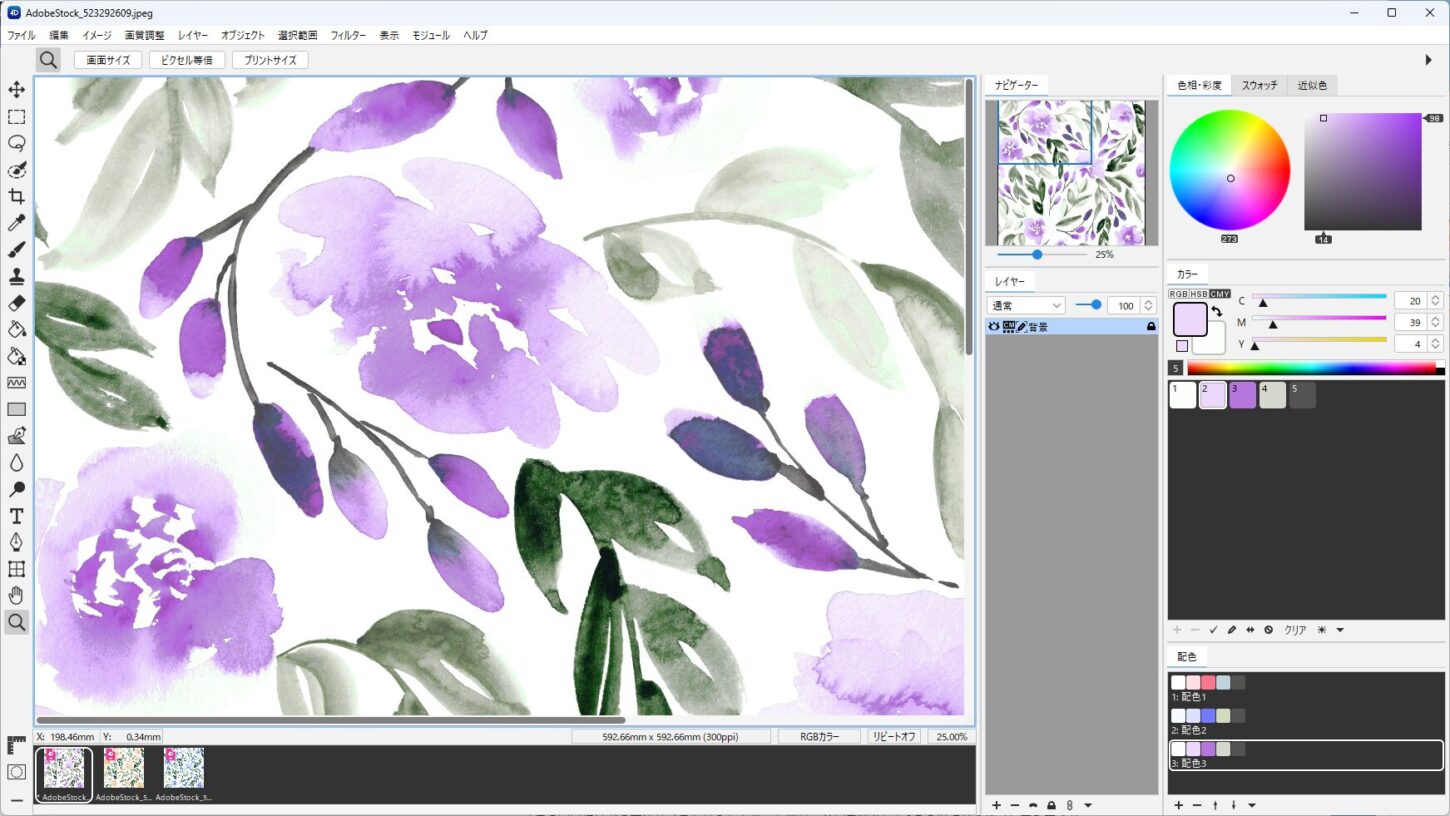
Task: Pick the Eraser tool
Action: pos(16,303)
